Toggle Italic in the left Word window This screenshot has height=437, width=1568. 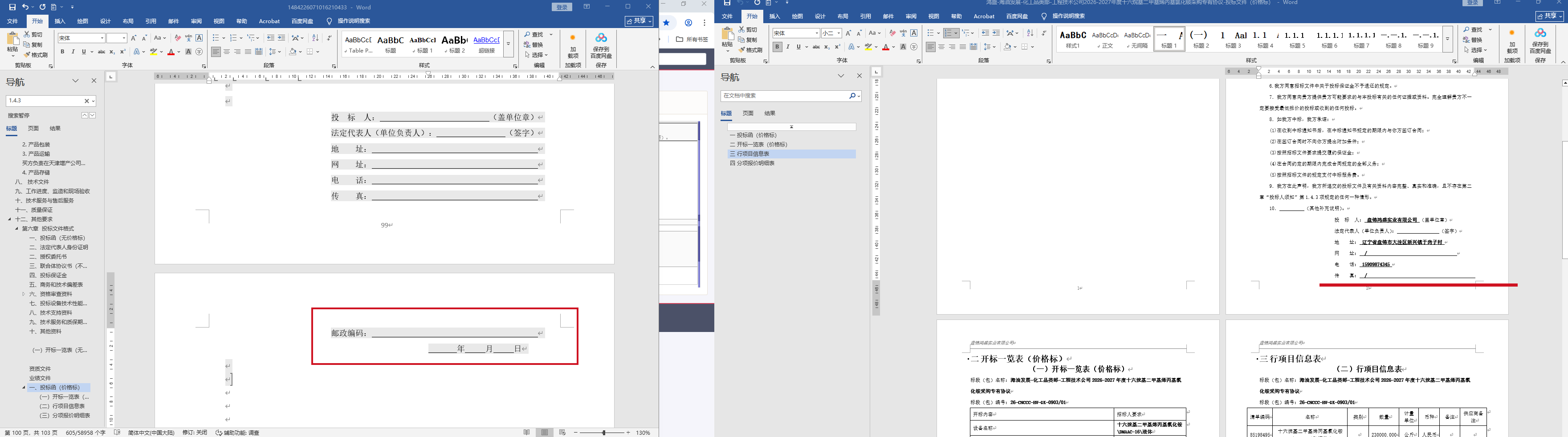point(73,53)
